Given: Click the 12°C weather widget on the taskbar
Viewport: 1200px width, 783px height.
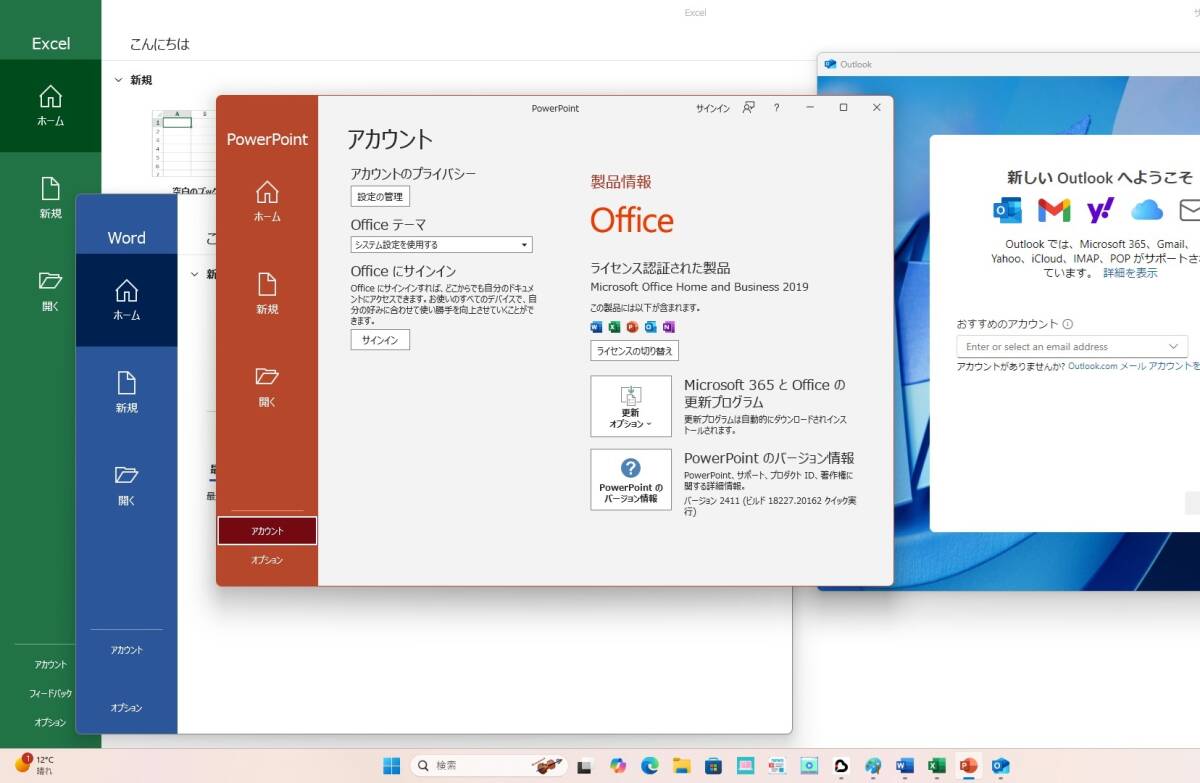Looking at the screenshot, I should 34,765.
